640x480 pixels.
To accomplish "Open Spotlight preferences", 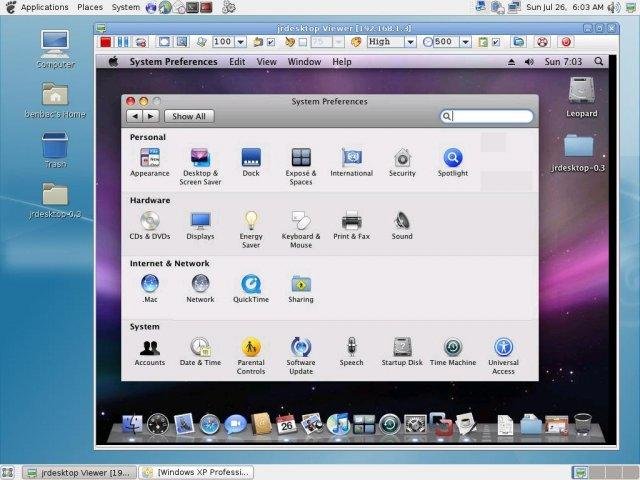I will click(x=453, y=162).
